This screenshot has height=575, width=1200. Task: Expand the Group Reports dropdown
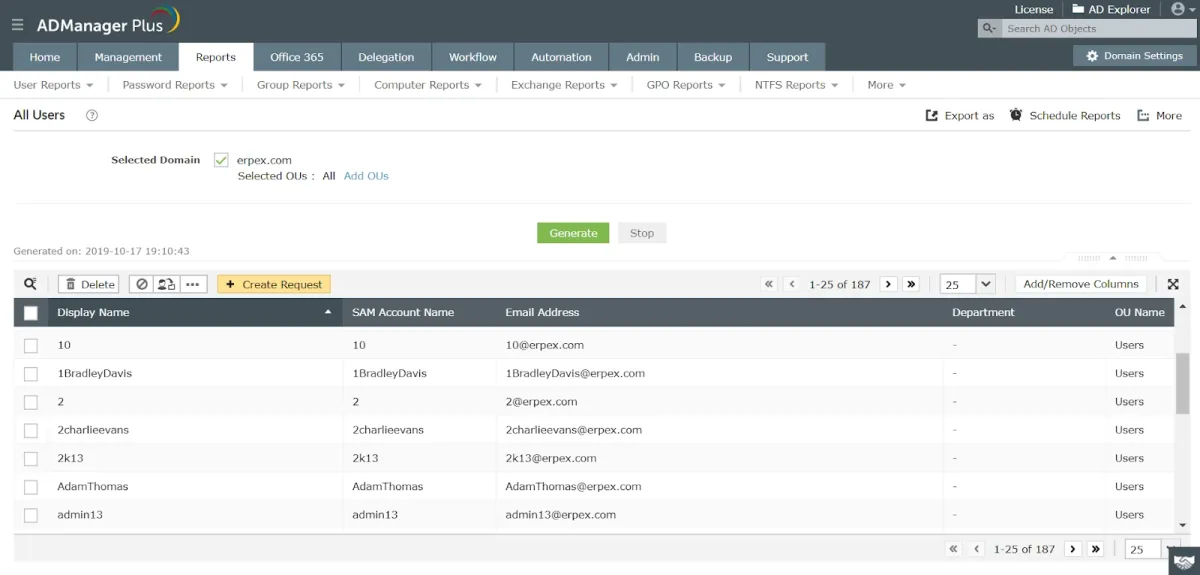[x=300, y=85]
